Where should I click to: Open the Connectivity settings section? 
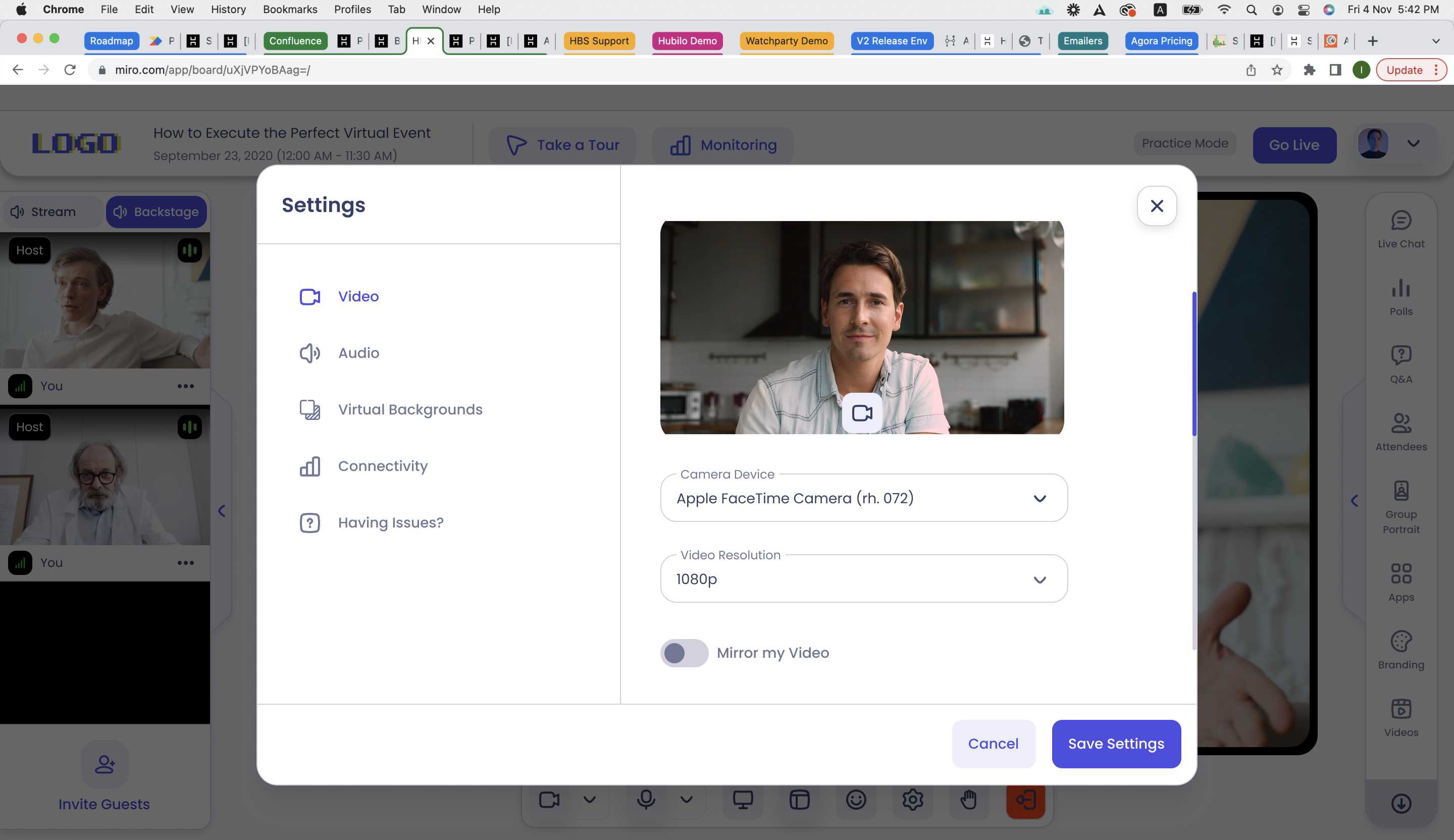point(363,466)
